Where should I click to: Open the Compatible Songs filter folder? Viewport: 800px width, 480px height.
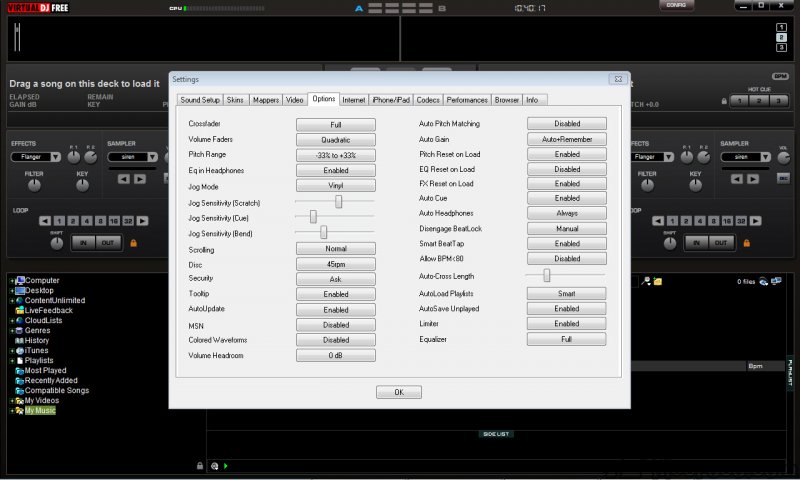pyautogui.click(x=52, y=390)
